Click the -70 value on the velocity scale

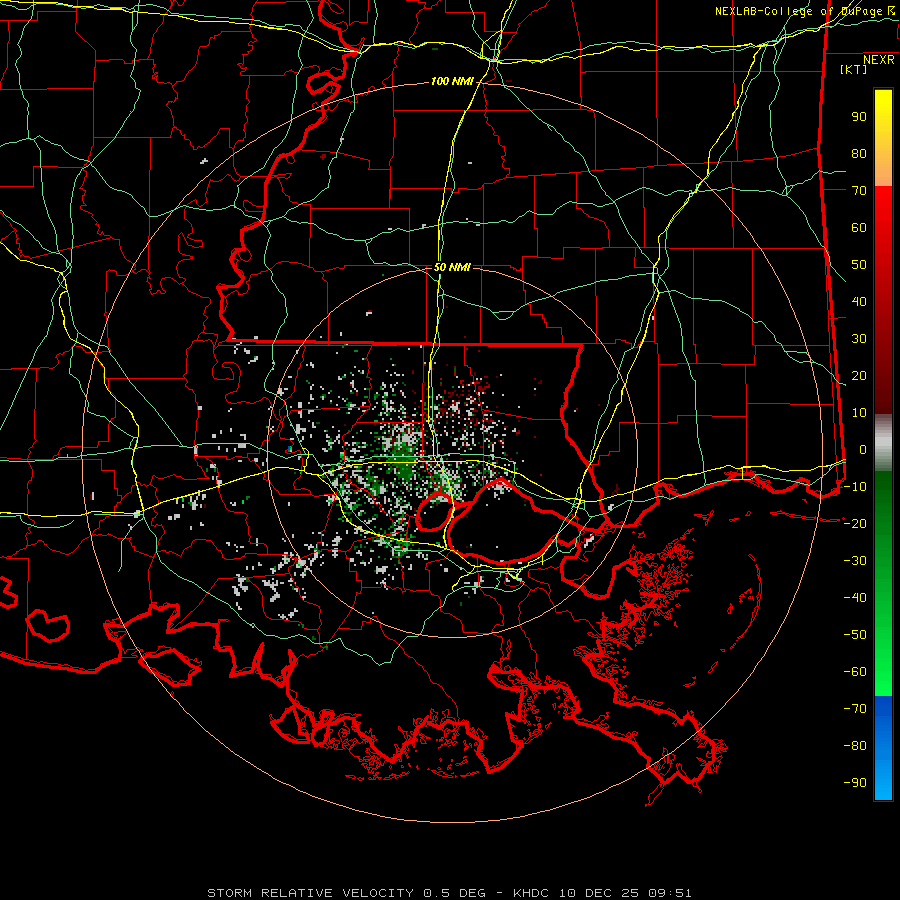[x=855, y=709]
